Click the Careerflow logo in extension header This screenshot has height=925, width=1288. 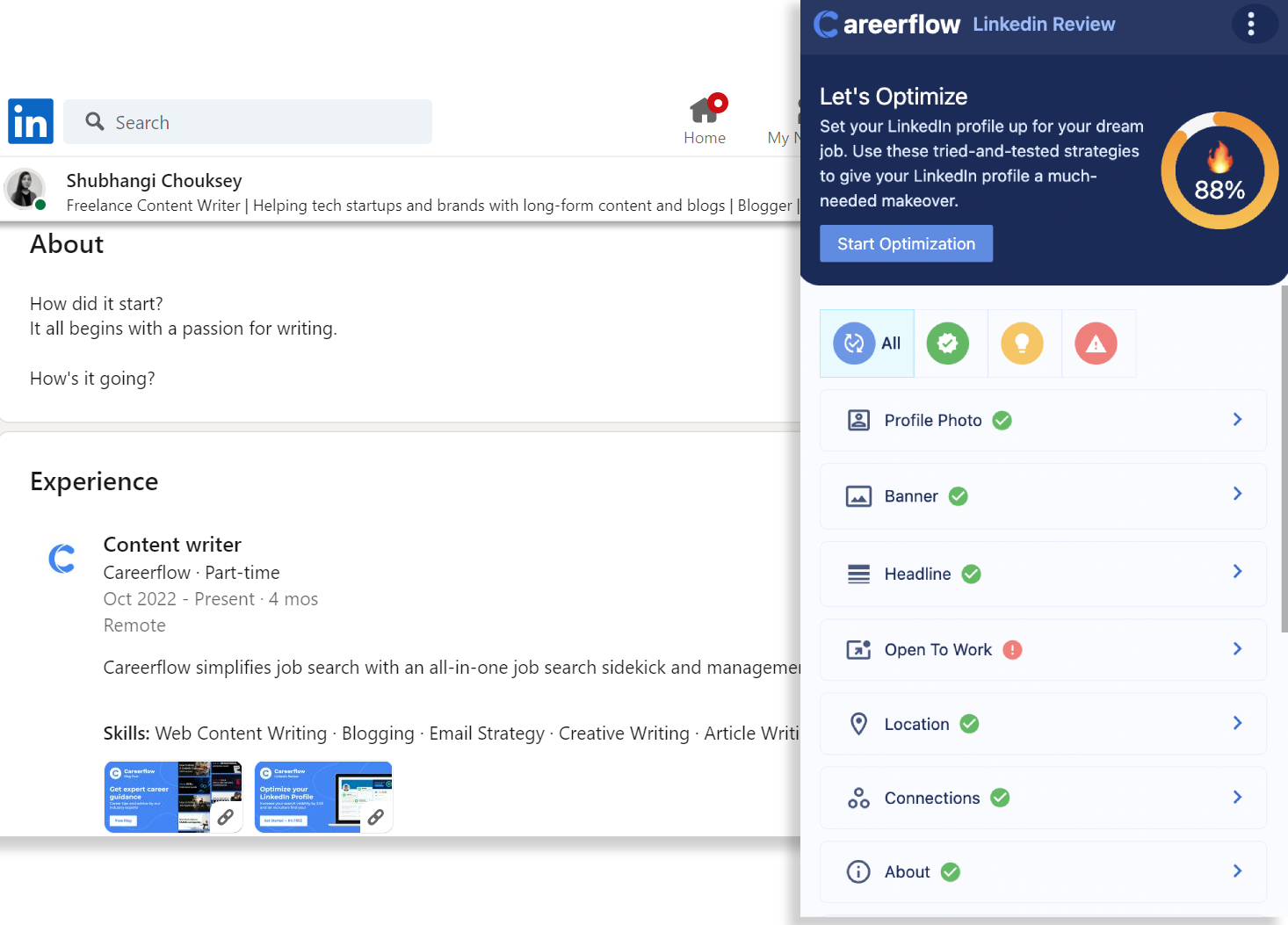(887, 24)
